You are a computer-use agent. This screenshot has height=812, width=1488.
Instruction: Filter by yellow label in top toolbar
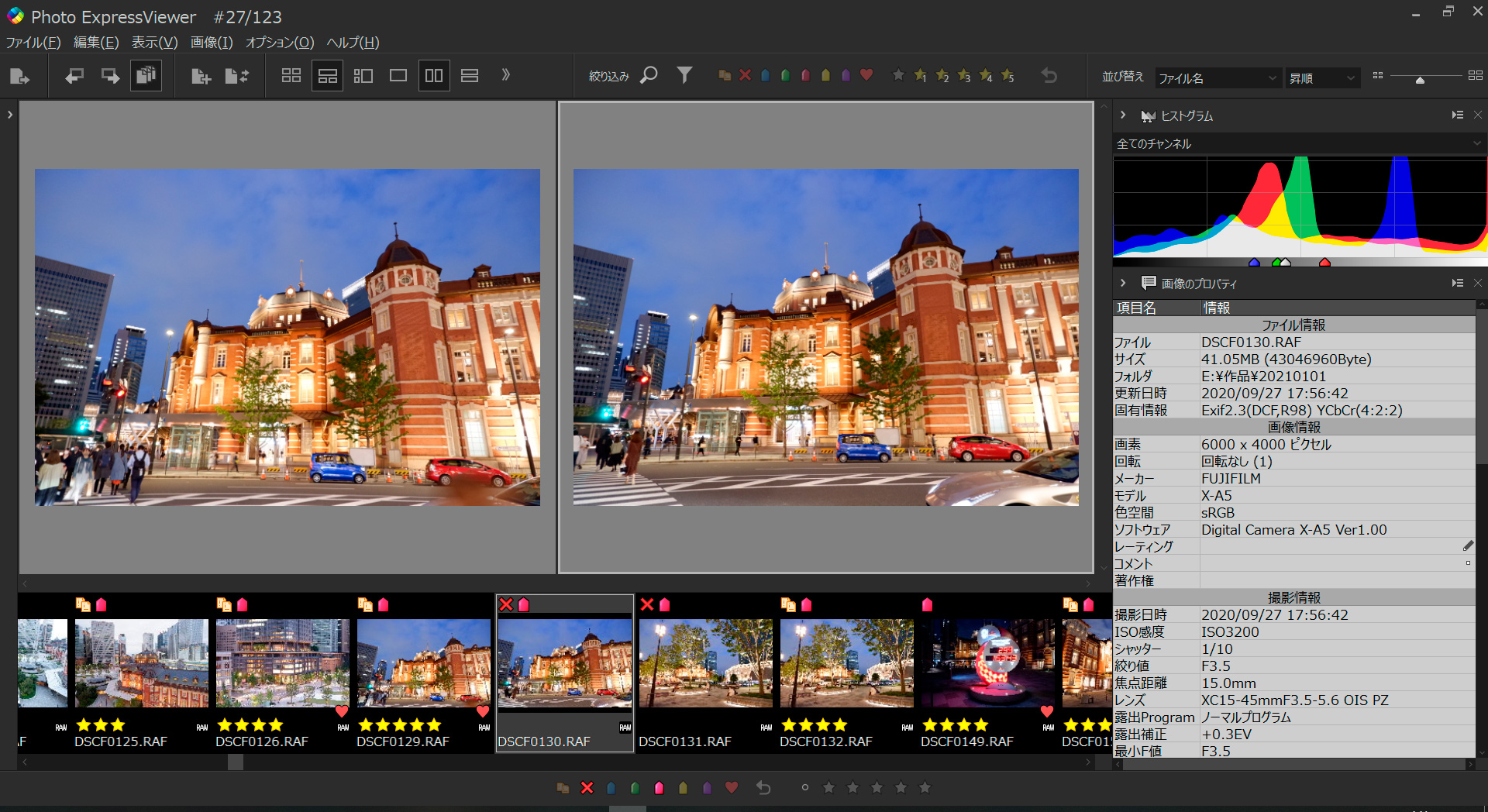click(x=825, y=75)
